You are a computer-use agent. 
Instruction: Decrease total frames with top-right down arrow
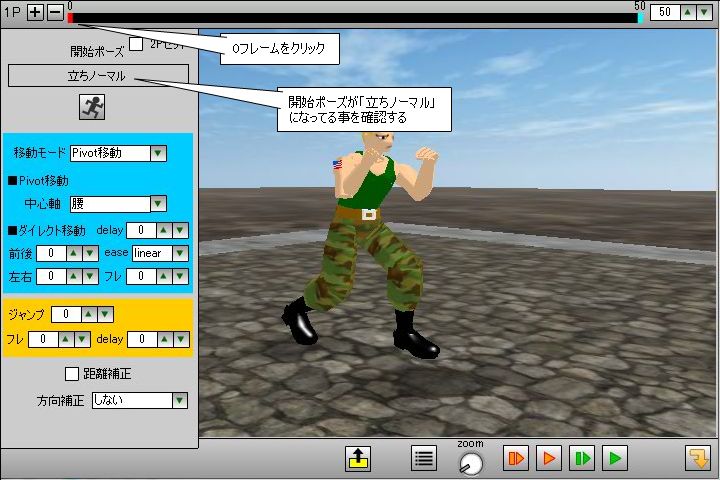click(x=704, y=12)
